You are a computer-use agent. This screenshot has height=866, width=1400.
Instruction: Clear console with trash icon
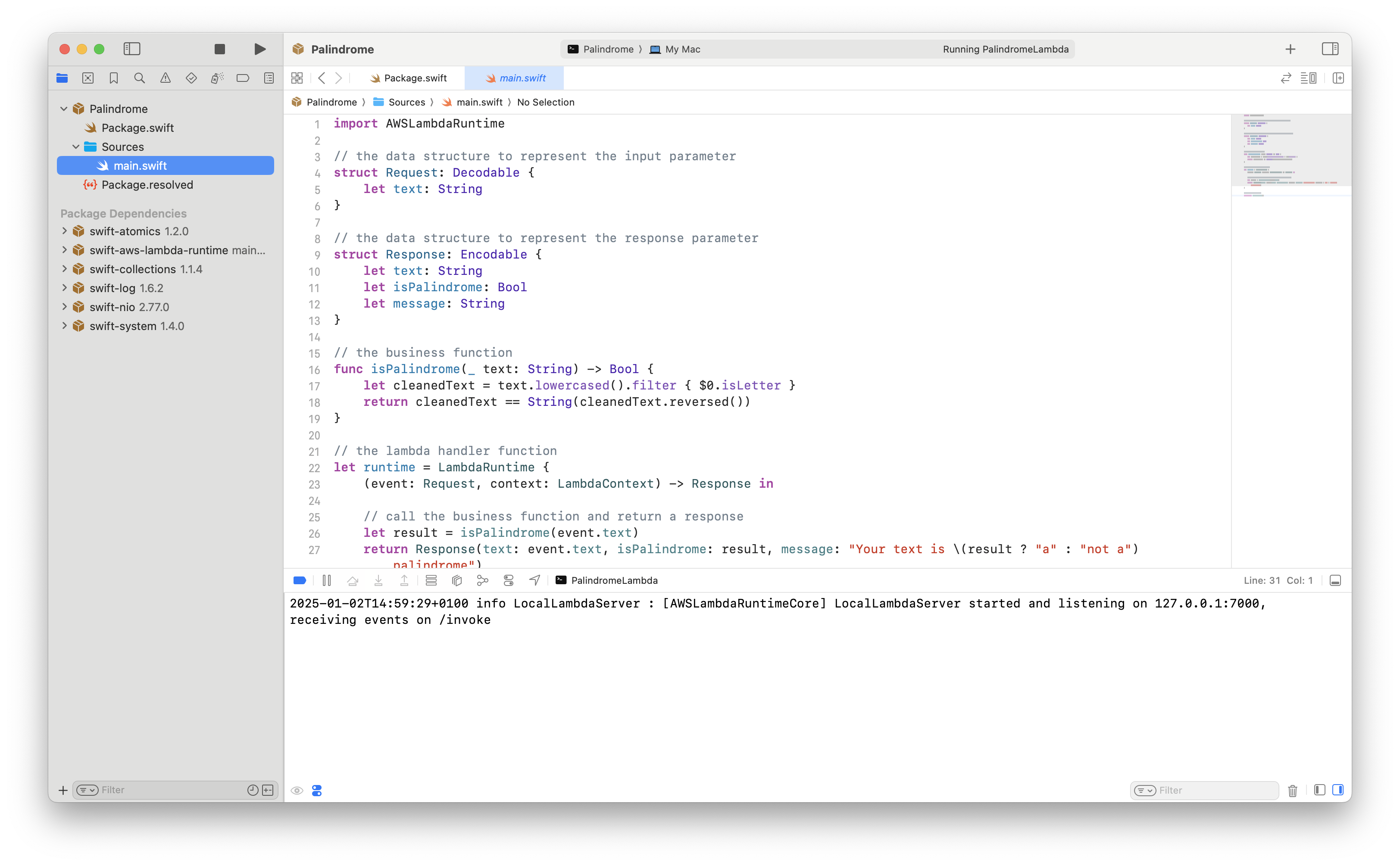click(x=1292, y=791)
